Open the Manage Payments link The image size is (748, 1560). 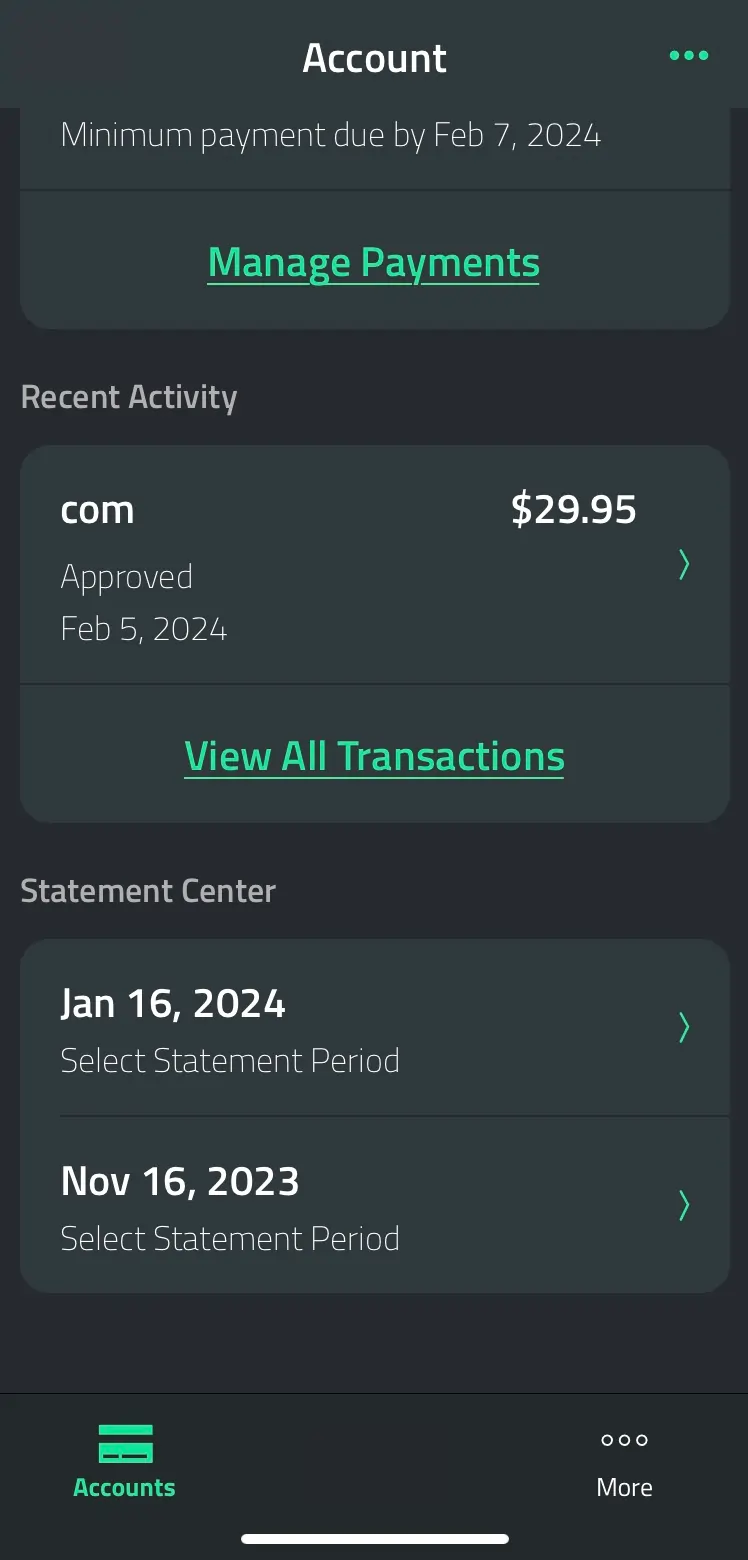[374, 263]
